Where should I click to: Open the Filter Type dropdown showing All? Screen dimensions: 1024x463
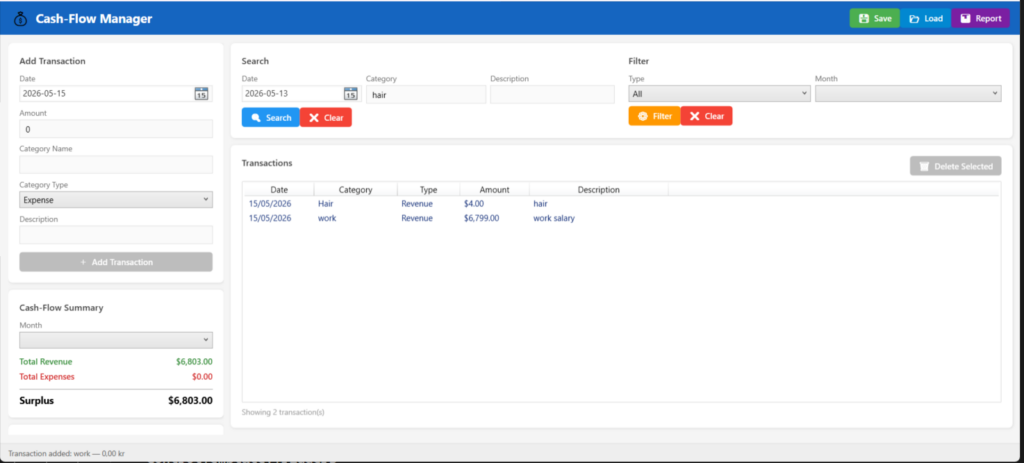pyautogui.click(x=720, y=94)
